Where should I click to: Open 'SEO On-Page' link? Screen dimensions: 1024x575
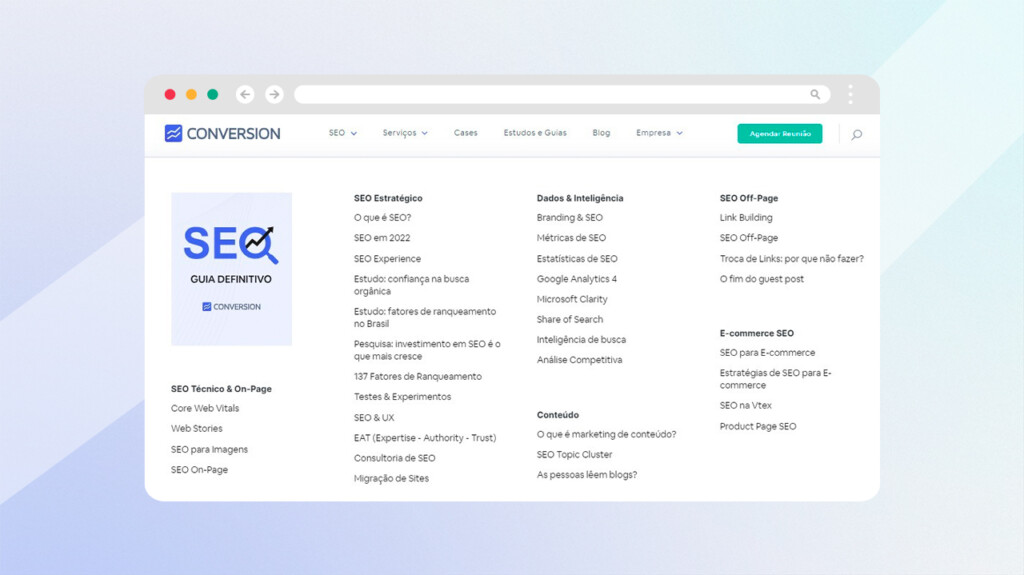(199, 470)
